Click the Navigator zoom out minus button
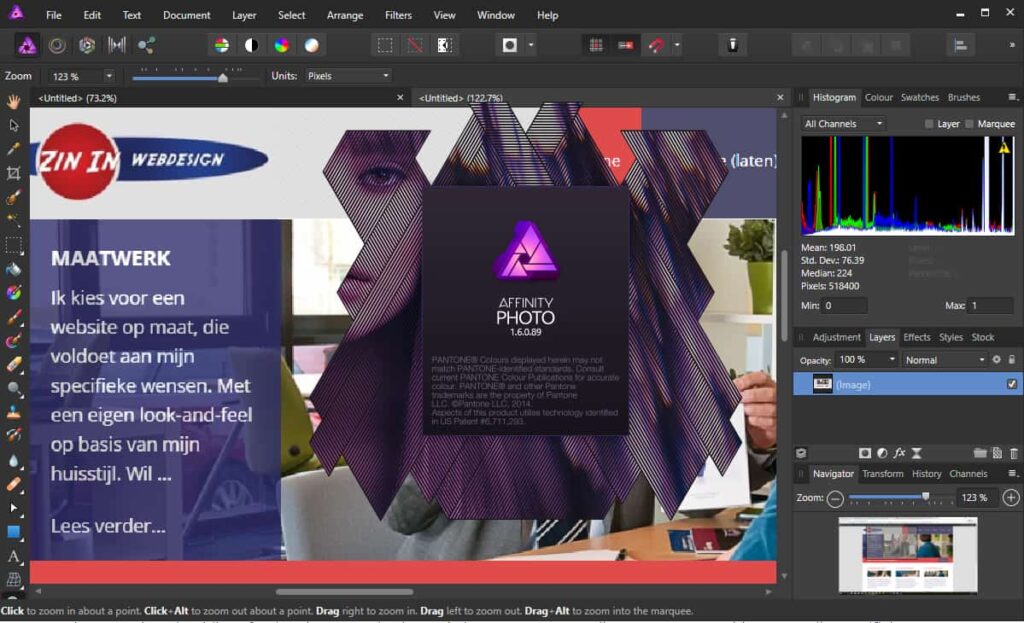 (835, 499)
